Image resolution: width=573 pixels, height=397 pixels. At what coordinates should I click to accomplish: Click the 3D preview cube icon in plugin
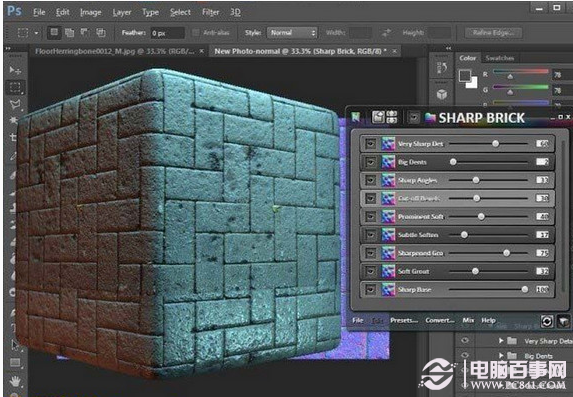point(563,321)
